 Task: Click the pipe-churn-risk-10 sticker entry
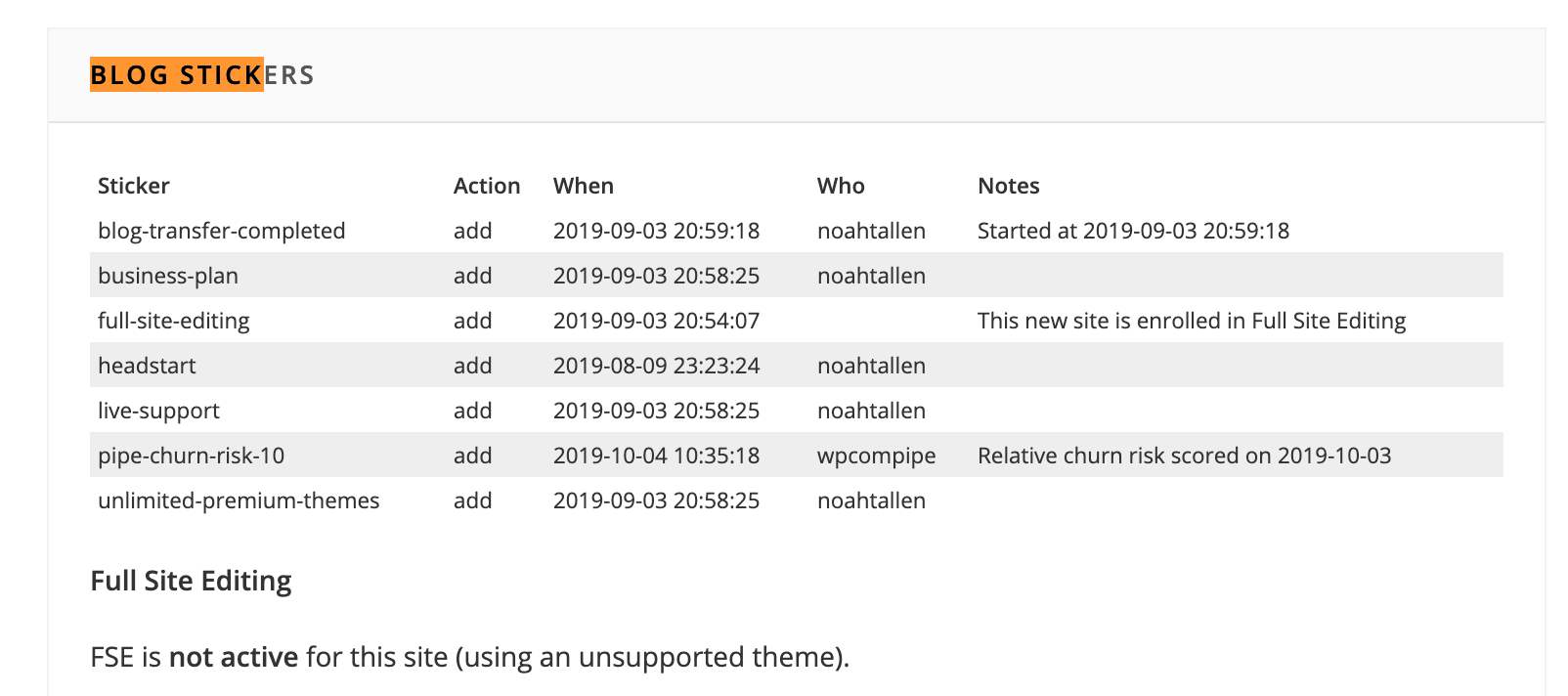pos(192,456)
